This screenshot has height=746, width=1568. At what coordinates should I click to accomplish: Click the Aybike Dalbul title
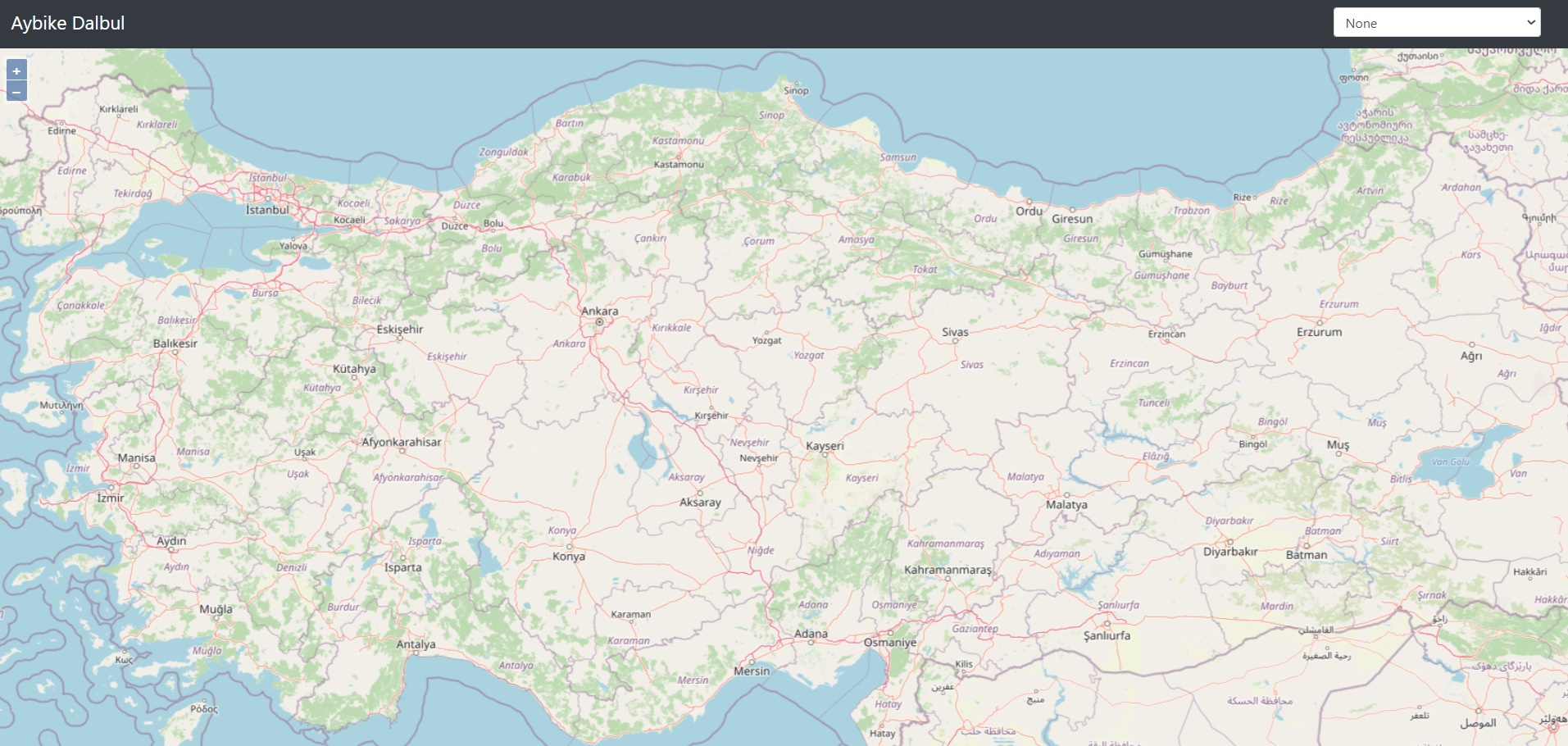coord(68,23)
